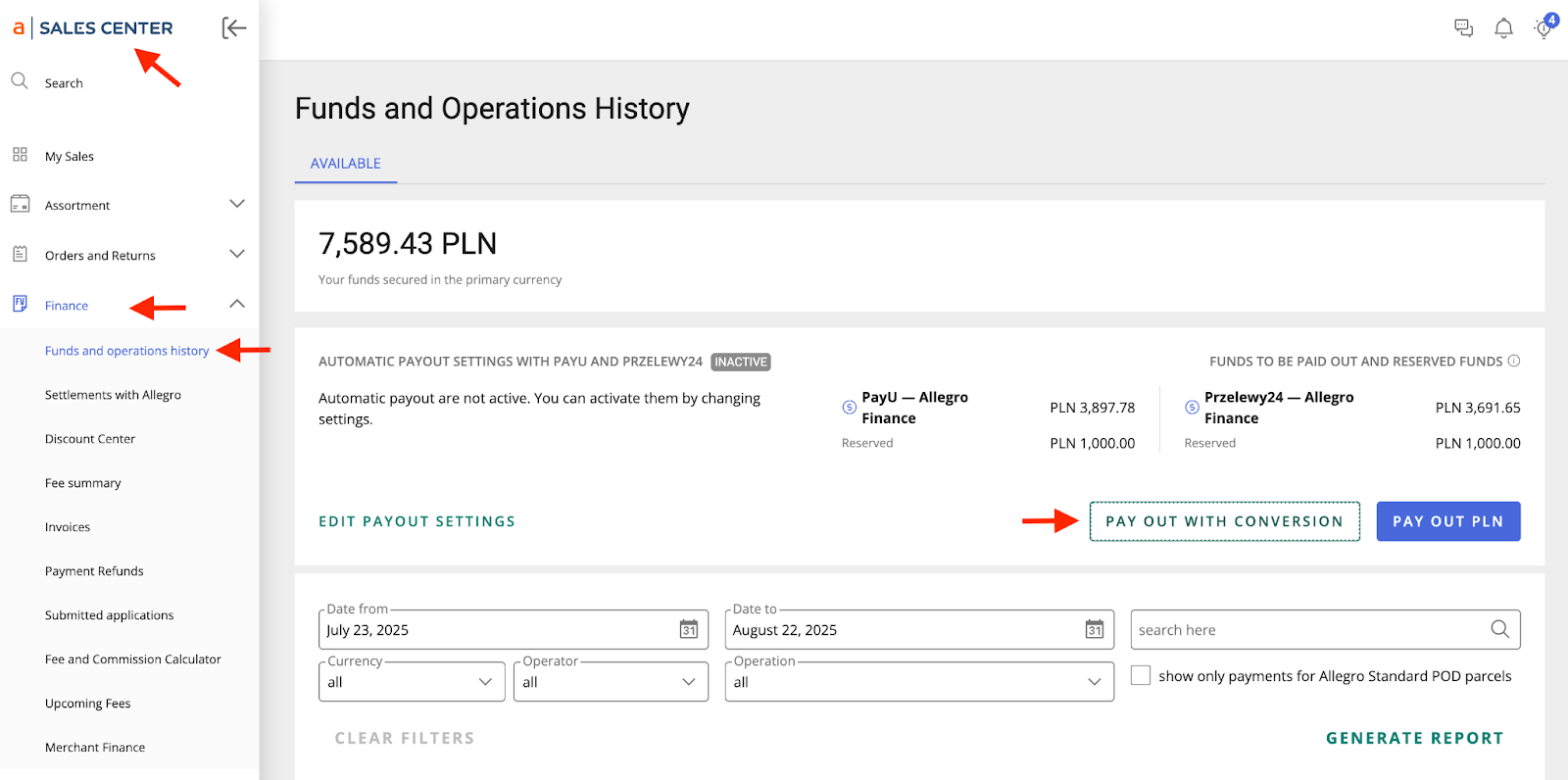Image resolution: width=1568 pixels, height=780 pixels.
Task: Open the chat messages icon
Action: point(1463,28)
